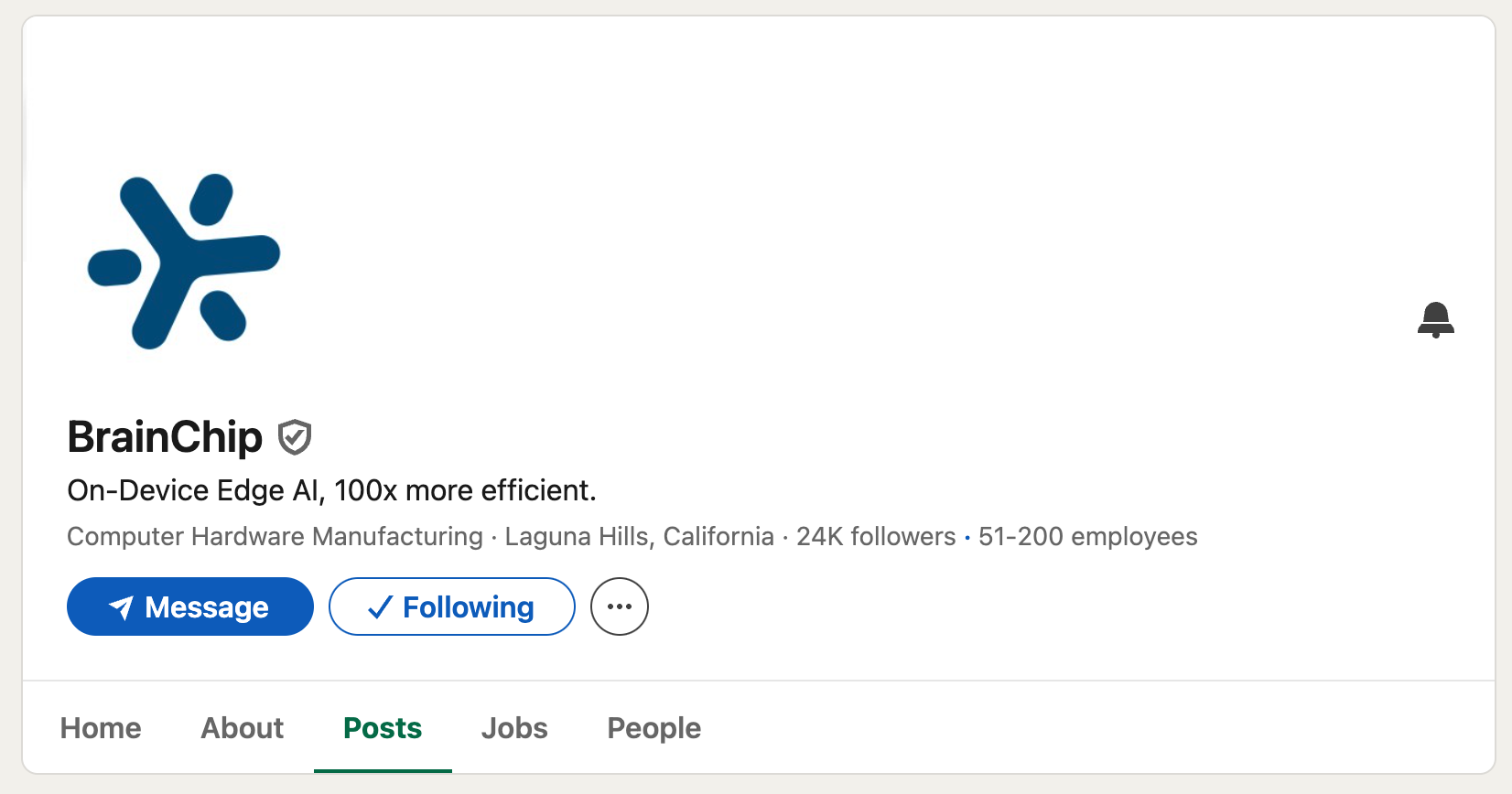The height and width of the screenshot is (794, 1512).
Task: Click the checkmark icon in Following
Action: point(380,607)
